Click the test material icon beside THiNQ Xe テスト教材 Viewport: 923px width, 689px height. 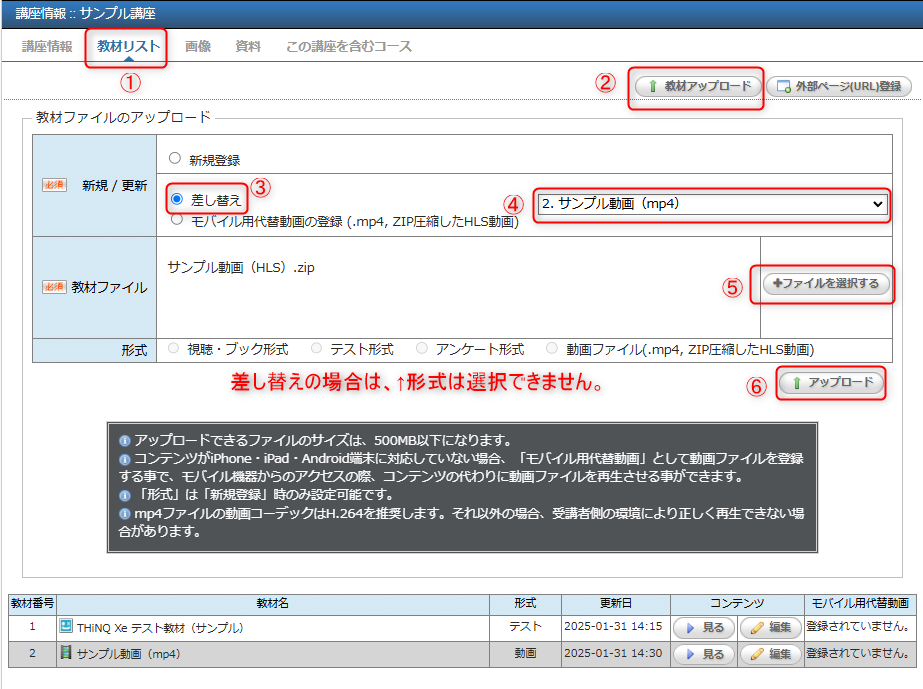(x=67, y=628)
